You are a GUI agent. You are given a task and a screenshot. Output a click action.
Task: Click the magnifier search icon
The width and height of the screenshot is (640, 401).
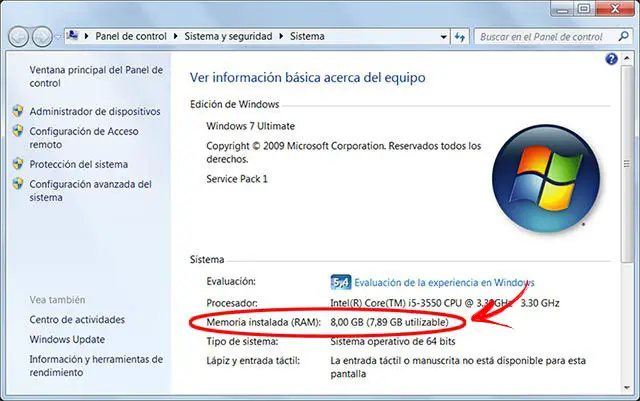click(x=623, y=37)
